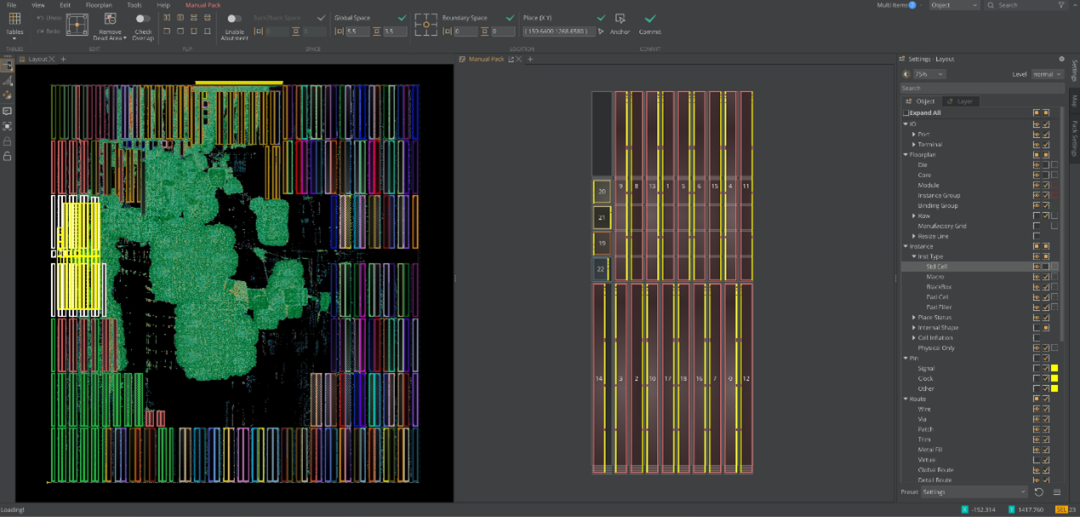Screen dimensions: 1080x517
Task: Click the Anchor tool icon
Action: [x=620, y=19]
